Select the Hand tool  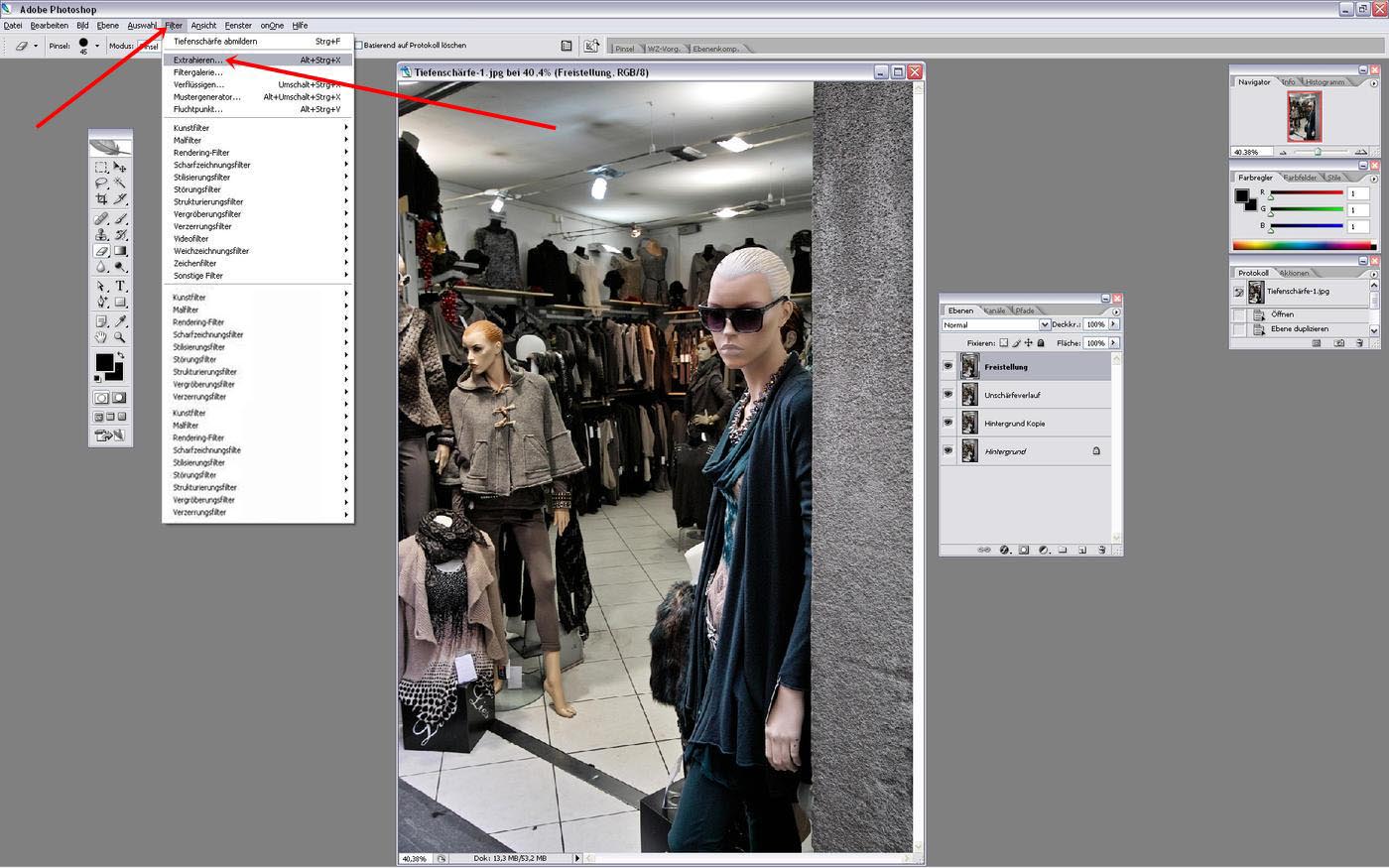coord(100,336)
